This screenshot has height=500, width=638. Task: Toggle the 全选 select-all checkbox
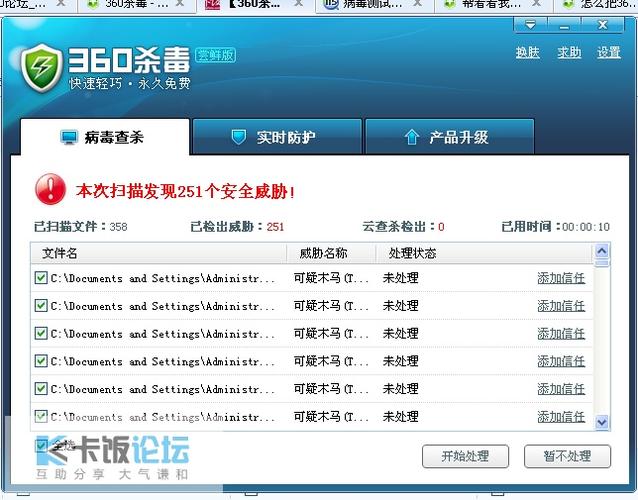click(41, 445)
